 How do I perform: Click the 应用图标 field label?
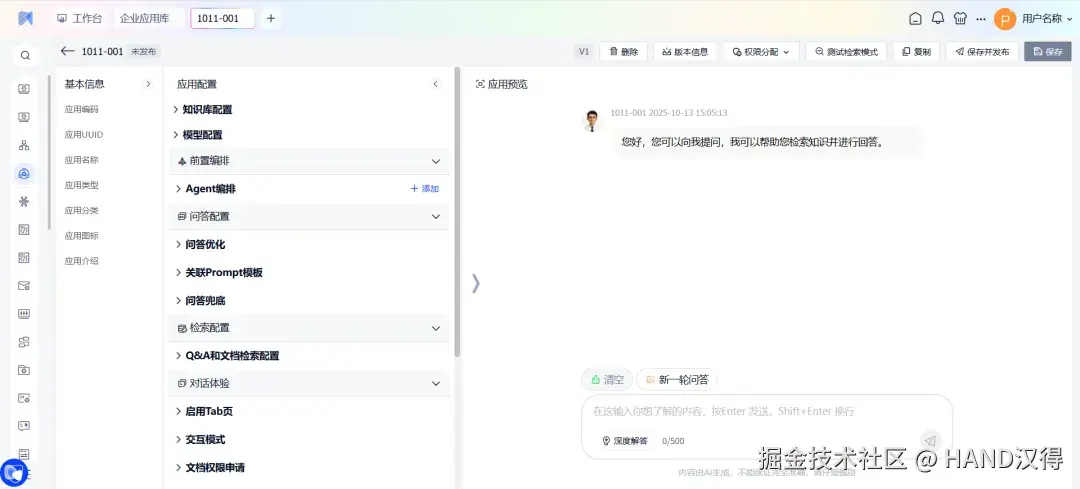click(x=81, y=236)
